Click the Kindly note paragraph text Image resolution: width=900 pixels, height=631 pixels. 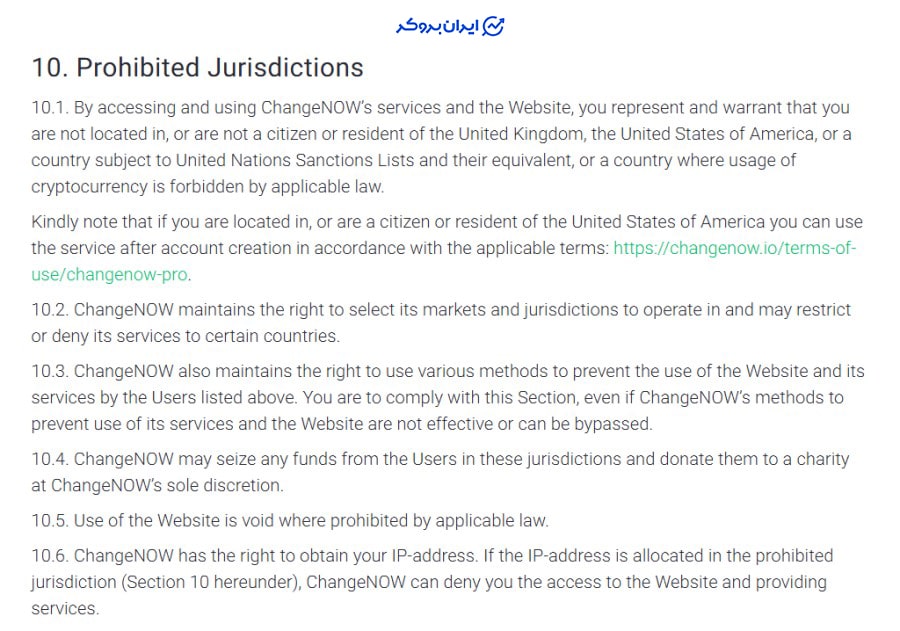447,248
